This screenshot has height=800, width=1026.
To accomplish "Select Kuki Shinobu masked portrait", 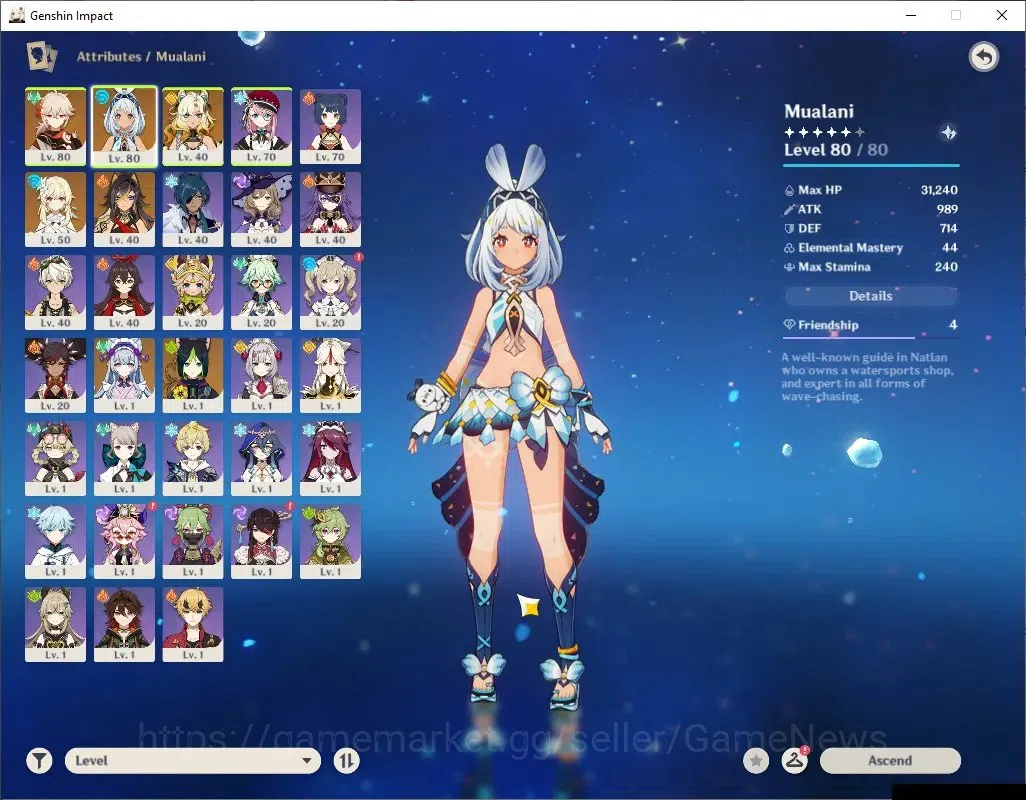I will 193,542.
